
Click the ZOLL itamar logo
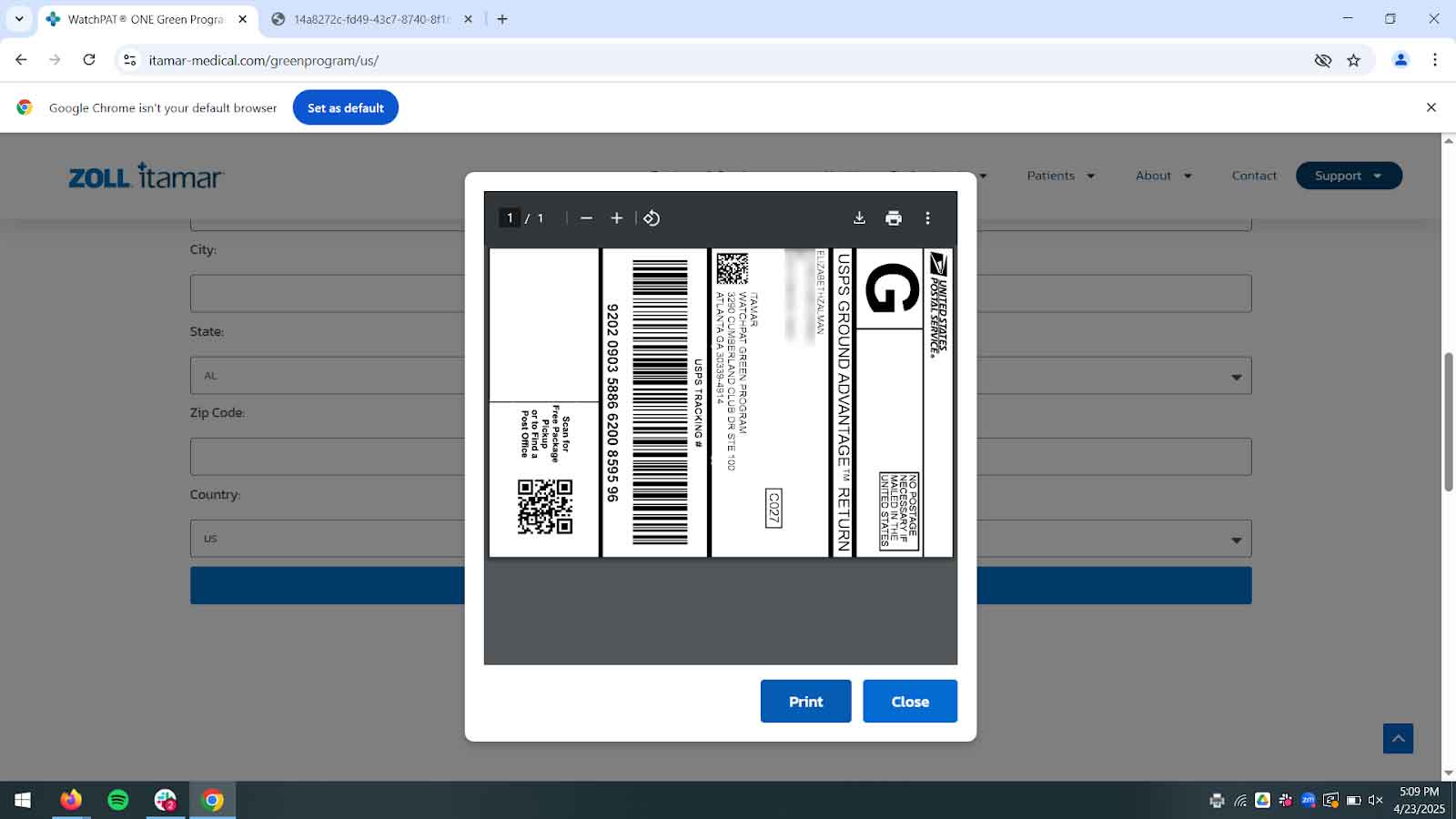coord(146,176)
